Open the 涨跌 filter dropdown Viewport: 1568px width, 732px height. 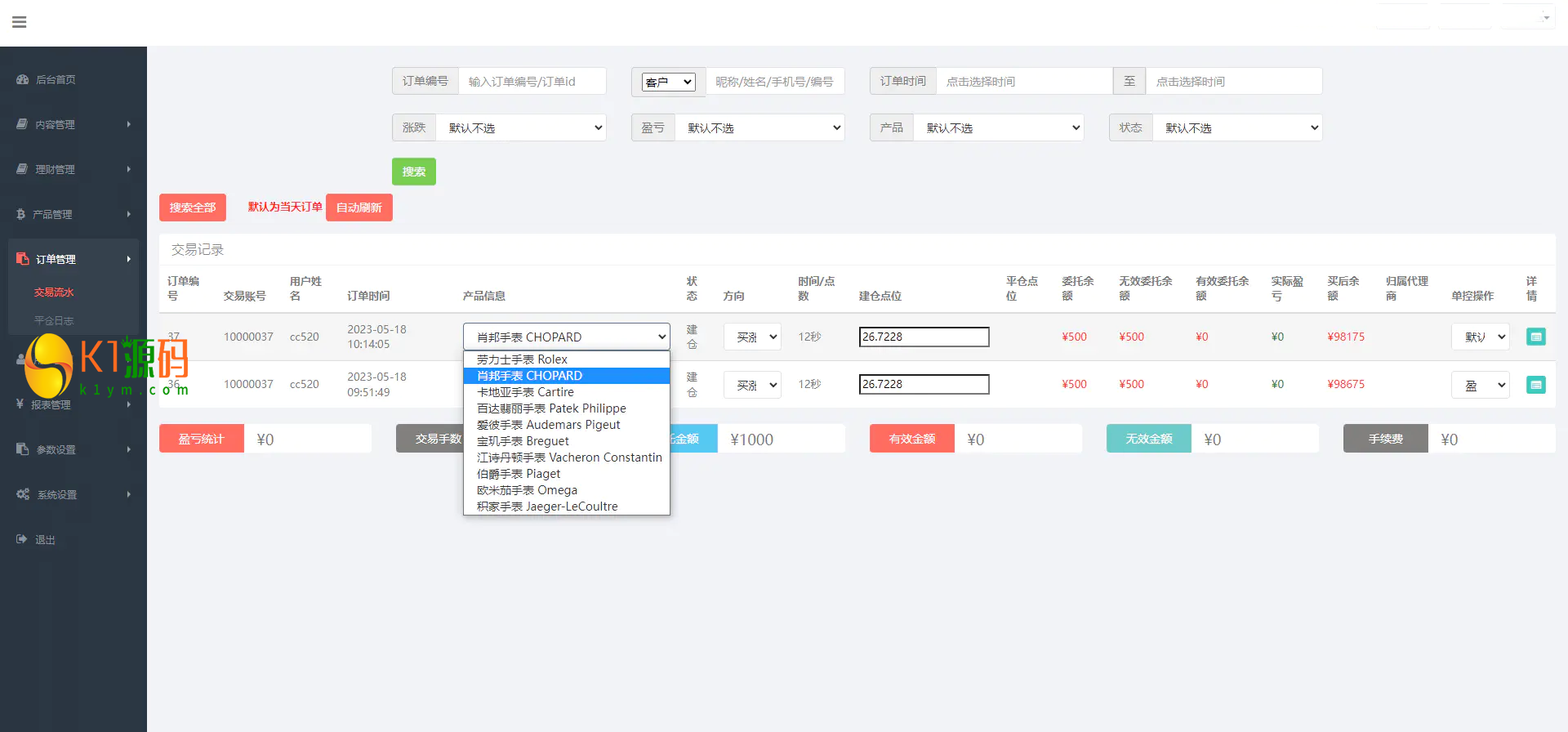coord(521,127)
